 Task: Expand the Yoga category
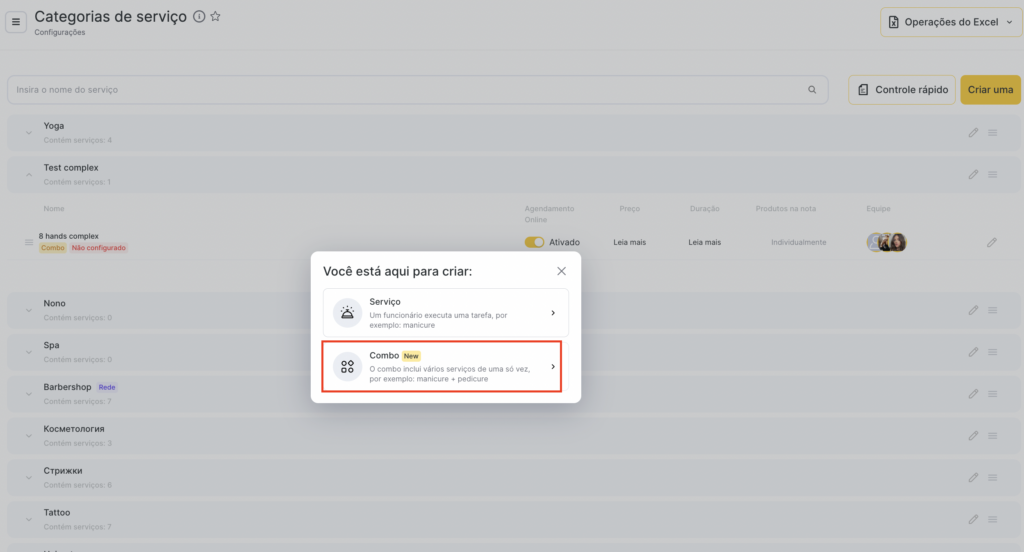click(x=29, y=133)
